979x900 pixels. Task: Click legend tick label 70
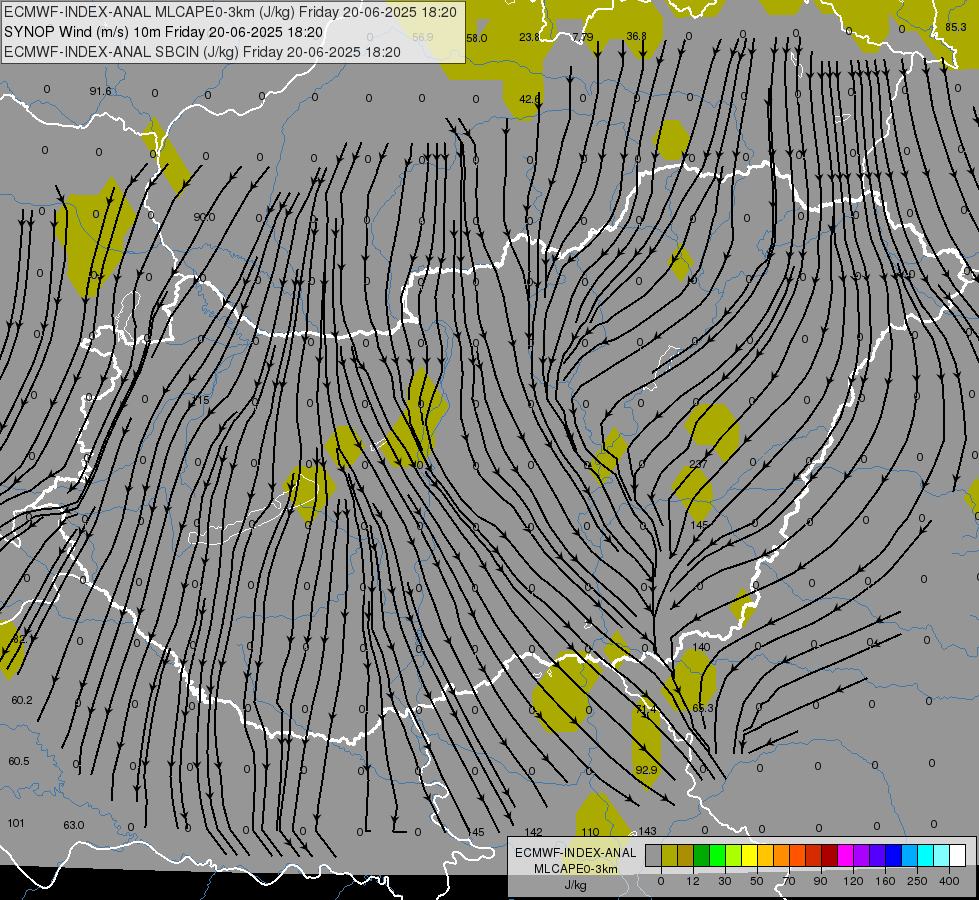click(789, 881)
